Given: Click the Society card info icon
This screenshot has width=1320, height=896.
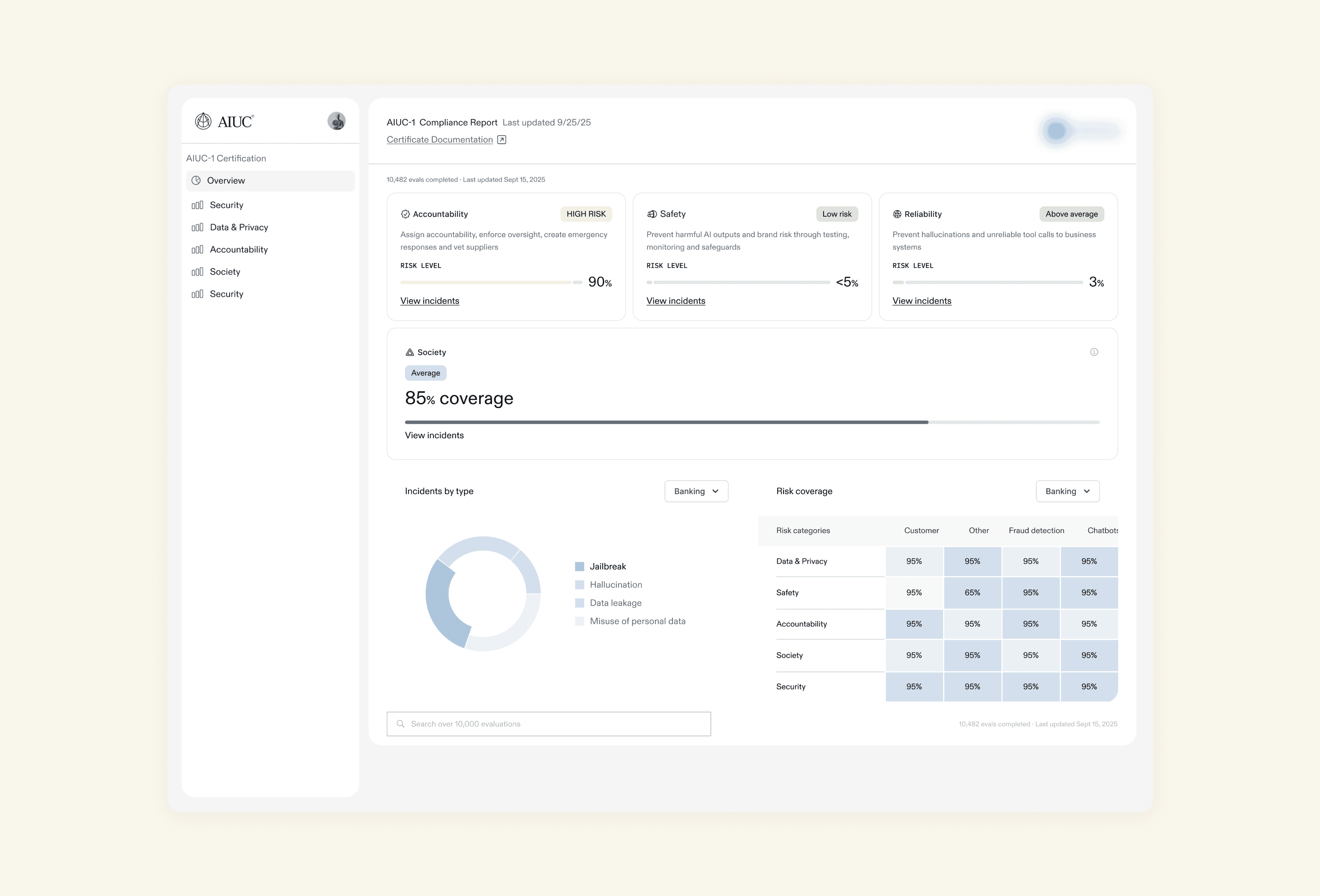Looking at the screenshot, I should (x=1094, y=352).
